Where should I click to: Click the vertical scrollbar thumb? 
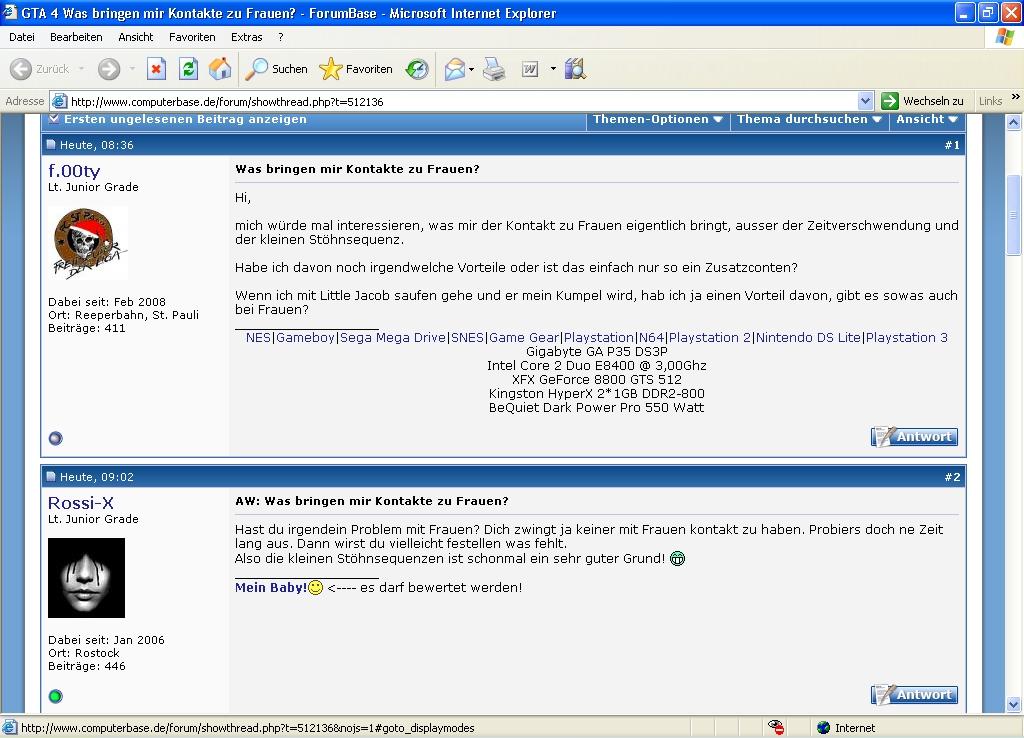coord(1014,214)
